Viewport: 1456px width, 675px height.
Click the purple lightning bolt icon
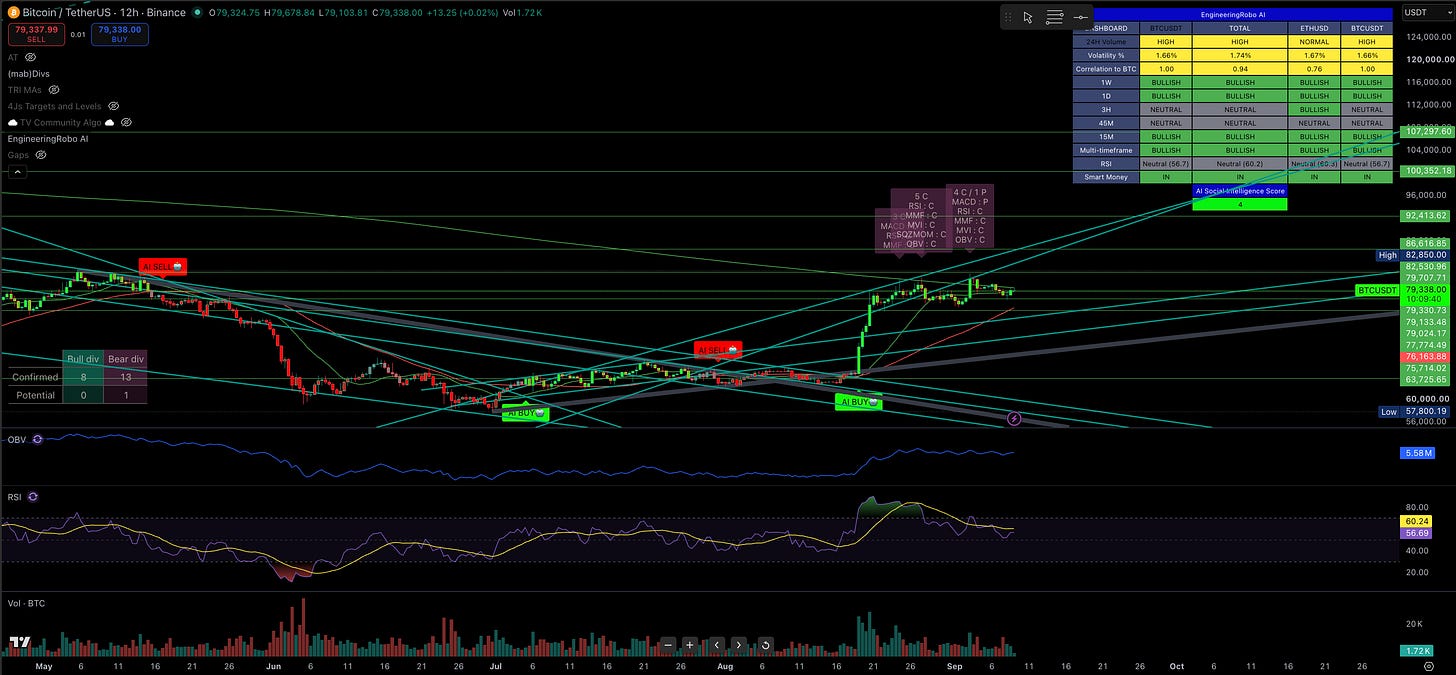coord(1014,418)
